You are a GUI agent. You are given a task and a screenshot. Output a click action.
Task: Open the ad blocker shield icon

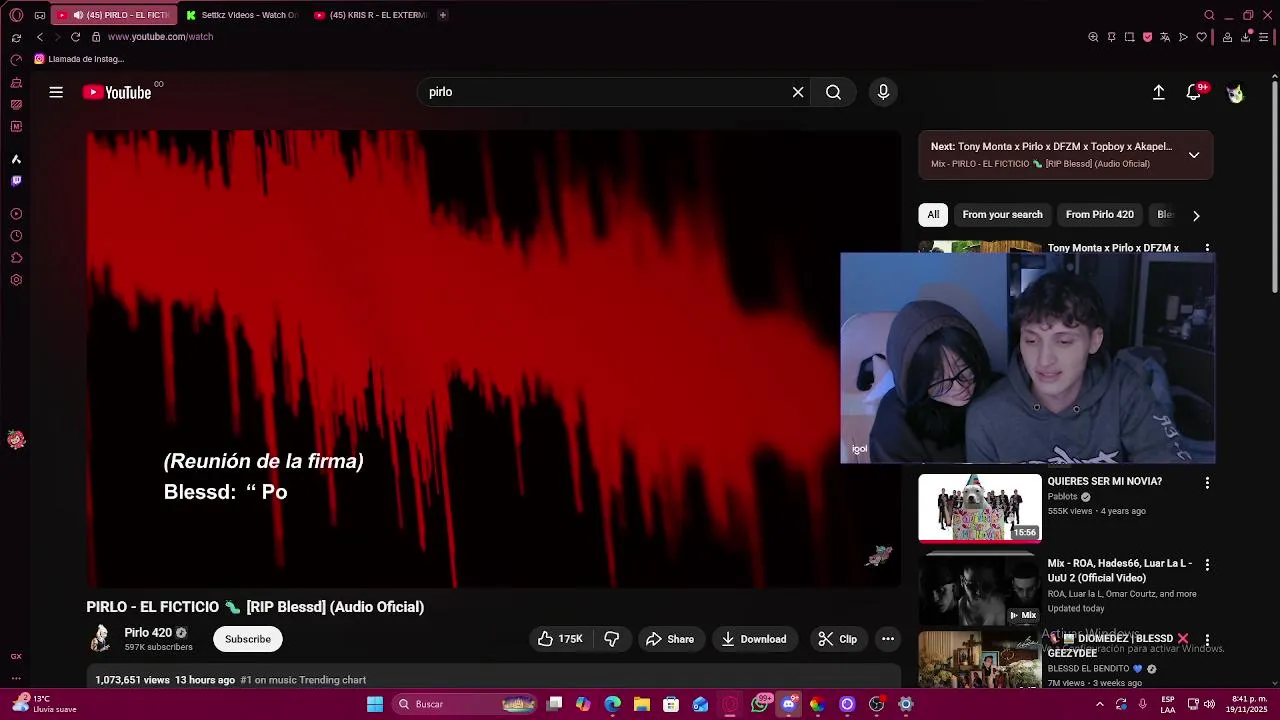point(1147,37)
